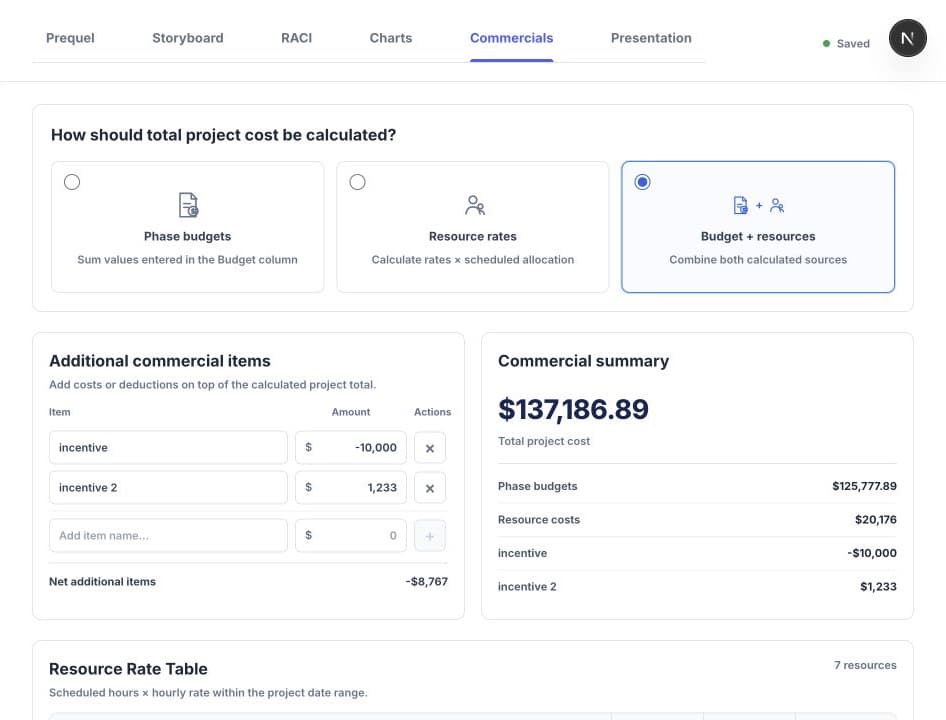This screenshot has width=946, height=720.
Task: Edit the 'incentive 2' item name field
Action: 168,488
